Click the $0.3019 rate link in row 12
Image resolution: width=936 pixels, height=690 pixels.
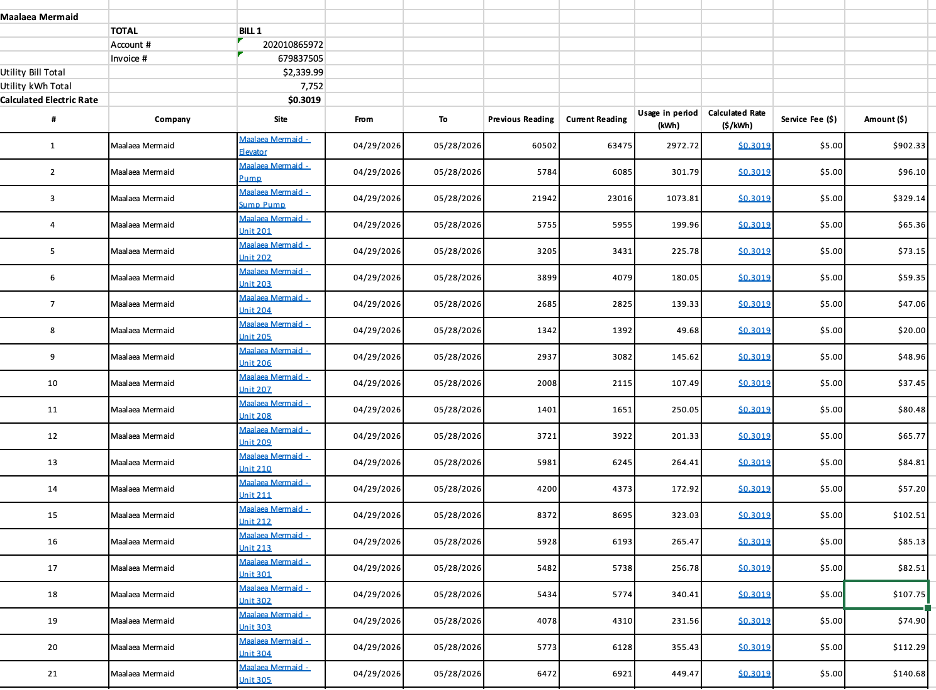(755, 436)
